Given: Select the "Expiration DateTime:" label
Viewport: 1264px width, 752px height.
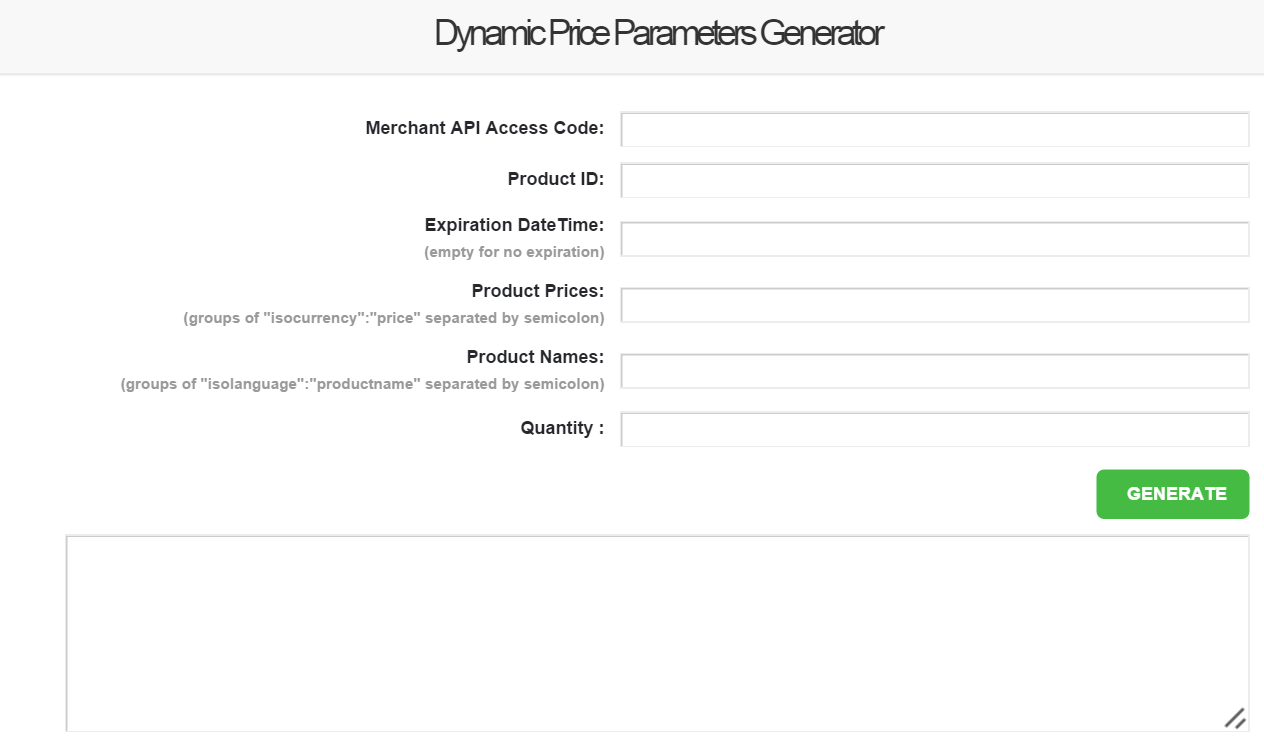Looking at the screenshot, I should 514,225.
